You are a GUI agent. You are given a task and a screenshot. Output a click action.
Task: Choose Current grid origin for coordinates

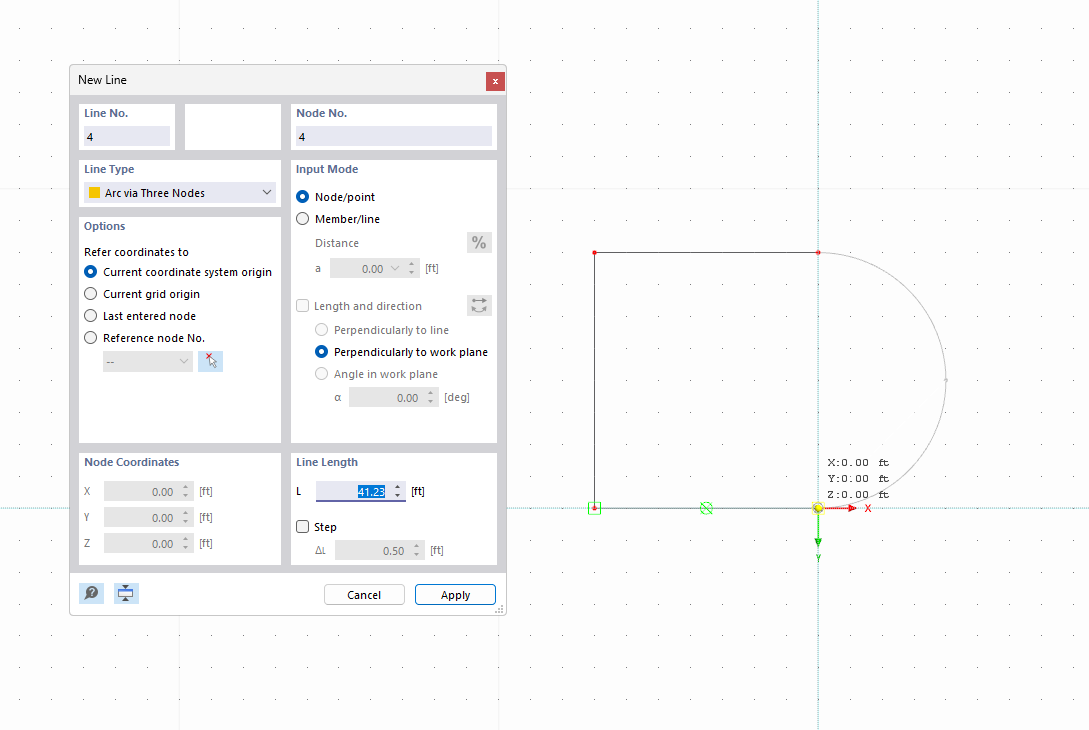pos(90,293)
